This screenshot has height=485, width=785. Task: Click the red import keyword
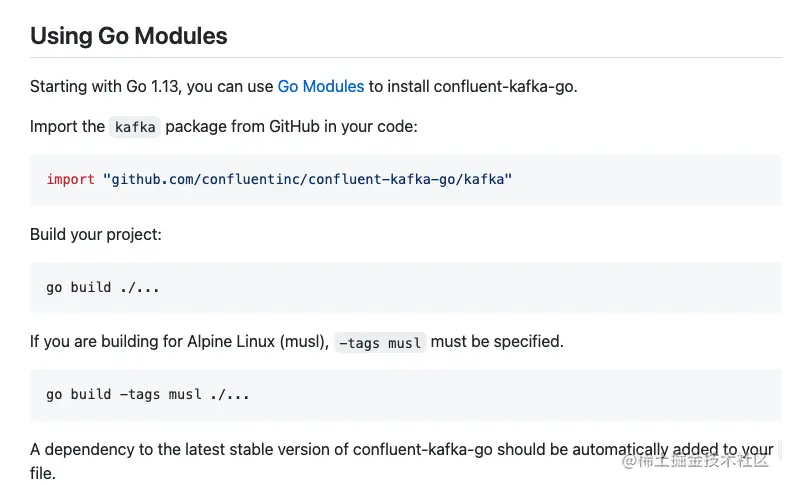coord(70,180)
